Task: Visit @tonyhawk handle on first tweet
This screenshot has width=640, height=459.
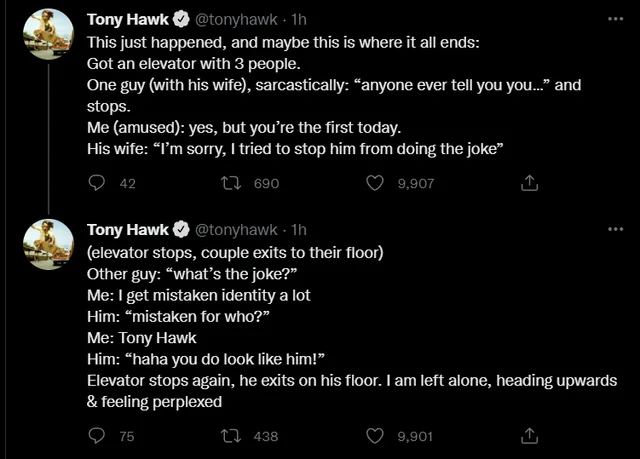Action: [x=235, y=19]
